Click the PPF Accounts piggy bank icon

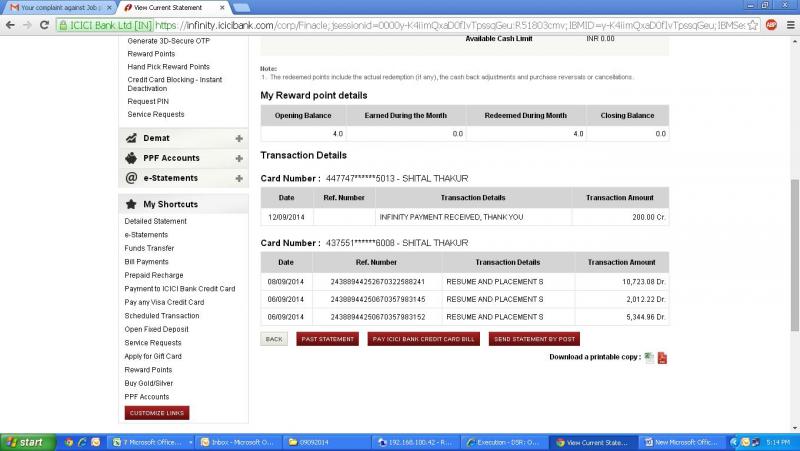pos(131,158)
